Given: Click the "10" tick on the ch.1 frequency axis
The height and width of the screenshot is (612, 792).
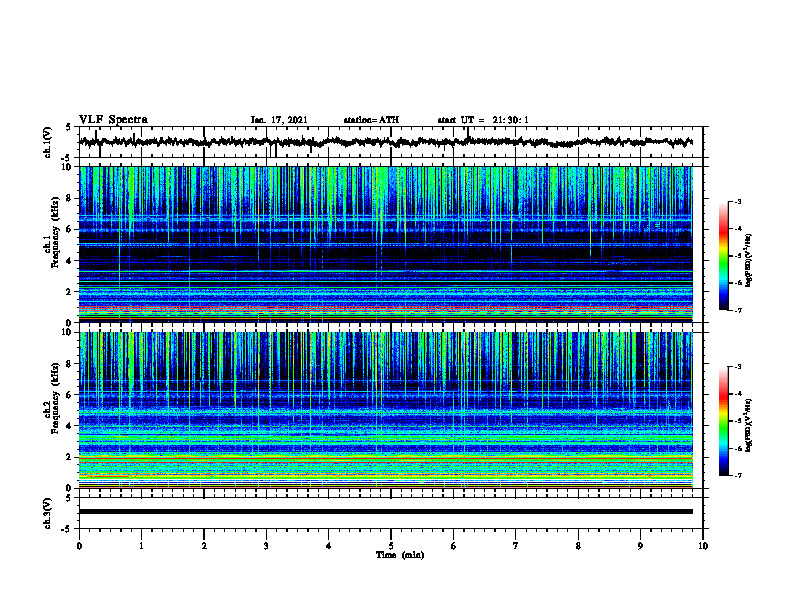Looking at the screenshot, I should [x=66, y=167].
